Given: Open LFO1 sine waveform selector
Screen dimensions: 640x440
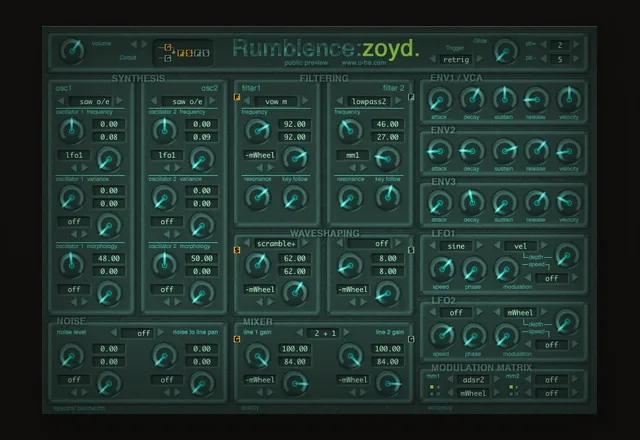Looking at the screenshot, I should (x=456, y=246).
